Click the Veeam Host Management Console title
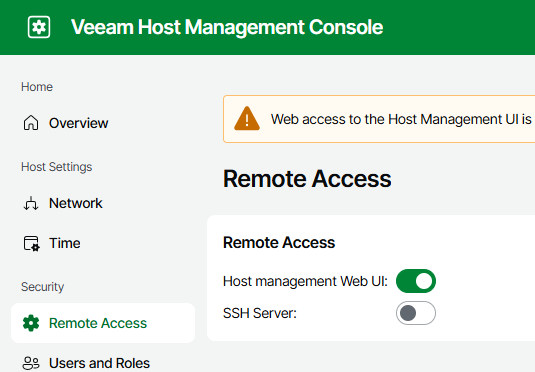The height and width of the screenshot is (372, 535). click(227, 27)
